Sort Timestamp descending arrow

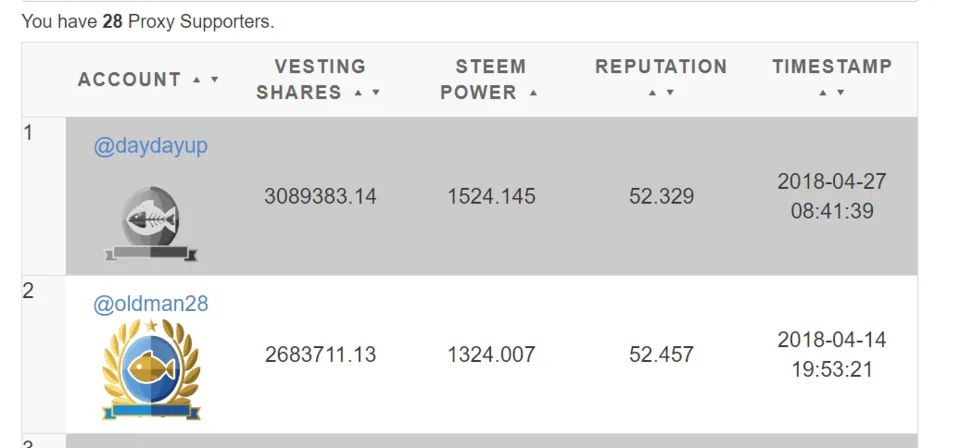(841, 93)
